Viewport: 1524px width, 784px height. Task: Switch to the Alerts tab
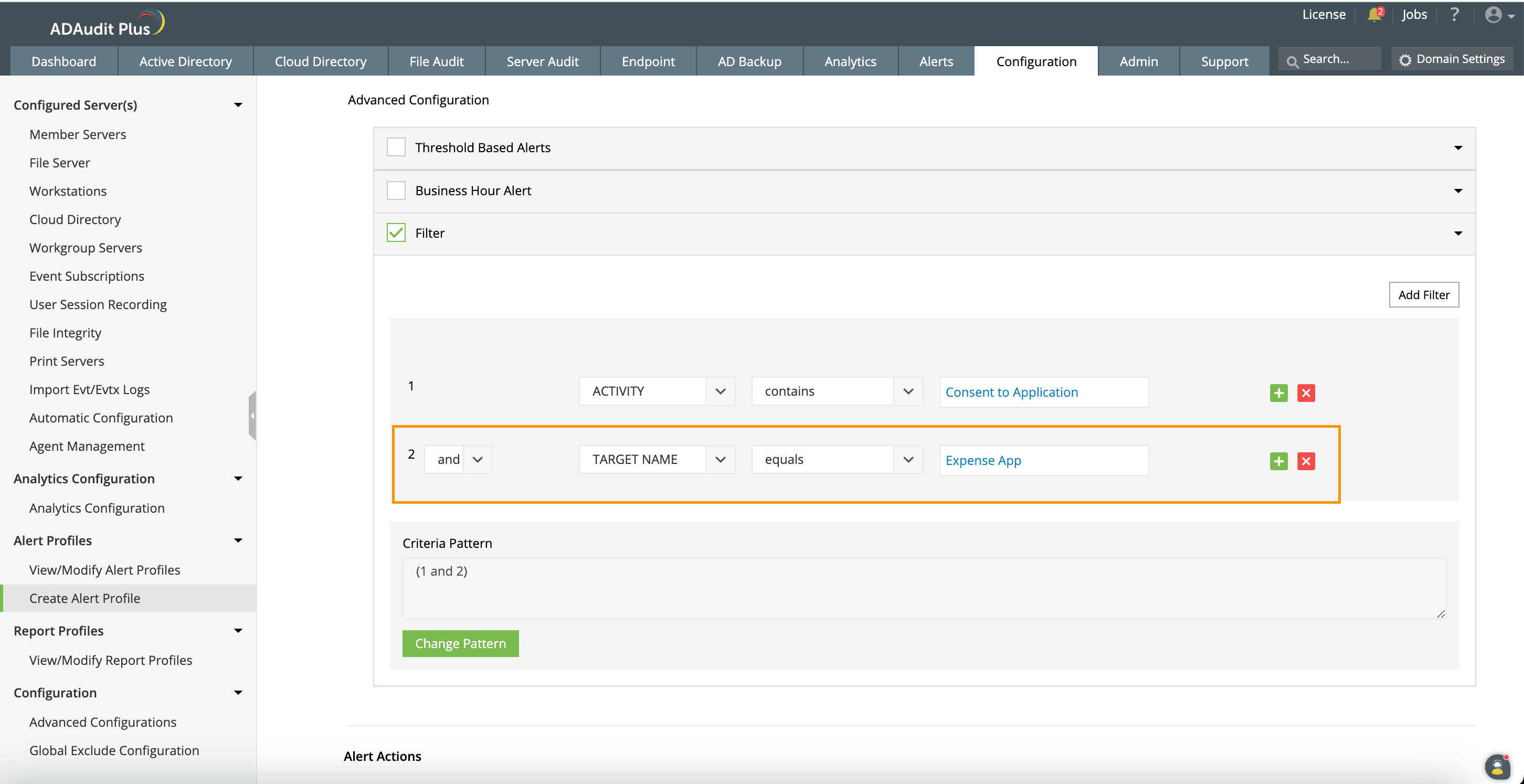coord(935,61)
